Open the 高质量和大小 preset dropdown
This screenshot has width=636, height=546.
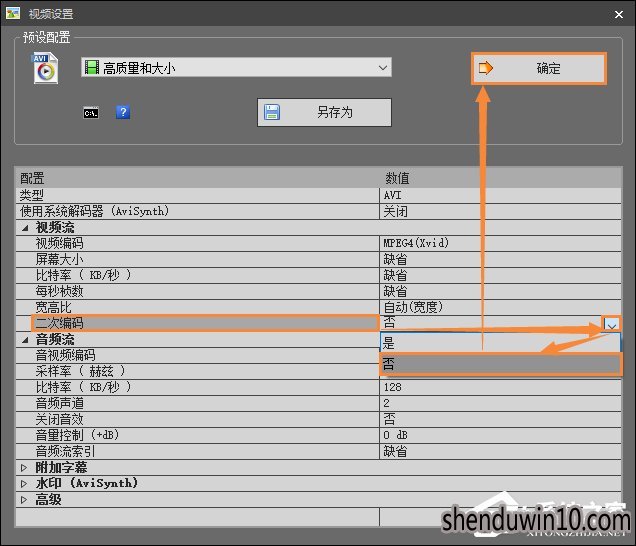pyautogui.click(x=236, y=67)
